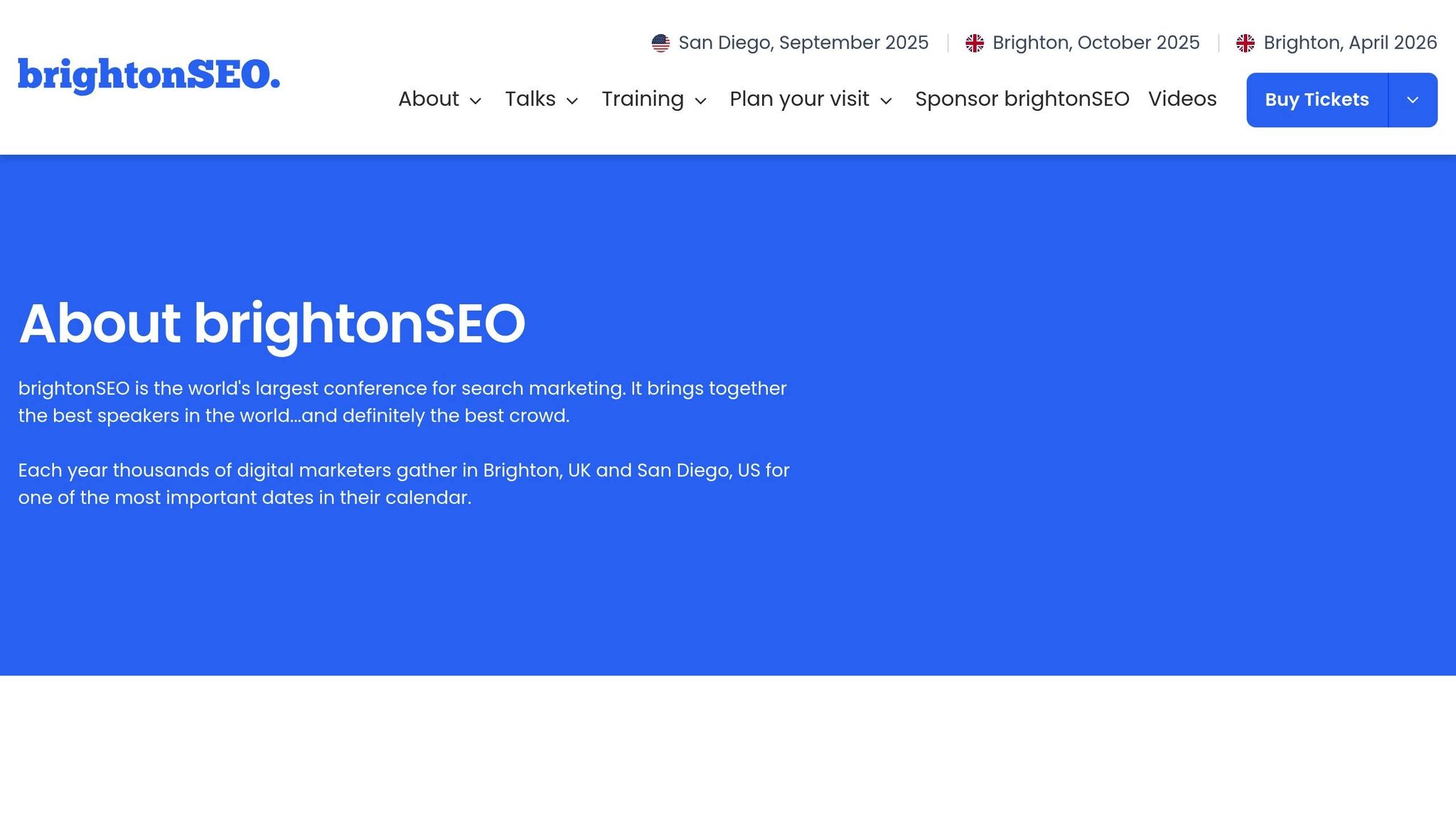This screenshot has width=1456, height=819.
Task: Open the Videos page
Action: 1182,99
